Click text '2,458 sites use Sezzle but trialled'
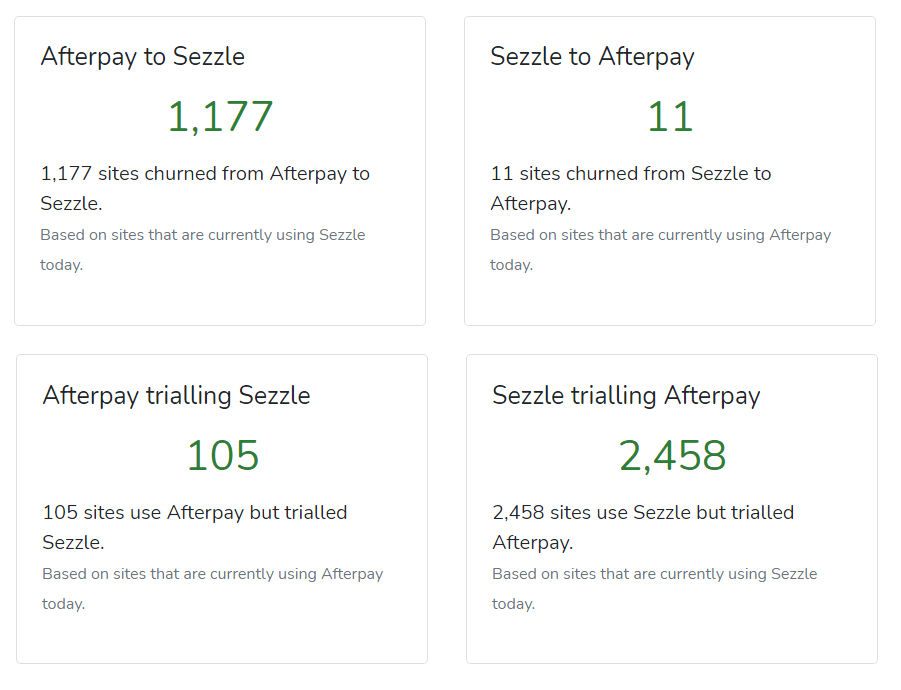Screen dimensions: 901x690 (x=643, y=512)
